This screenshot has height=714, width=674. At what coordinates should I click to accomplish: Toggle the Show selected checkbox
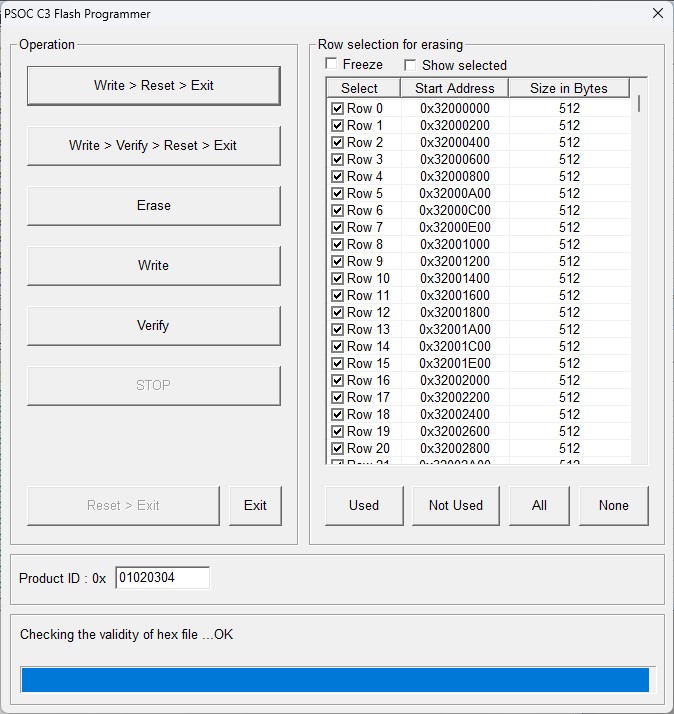click(410, 65)
